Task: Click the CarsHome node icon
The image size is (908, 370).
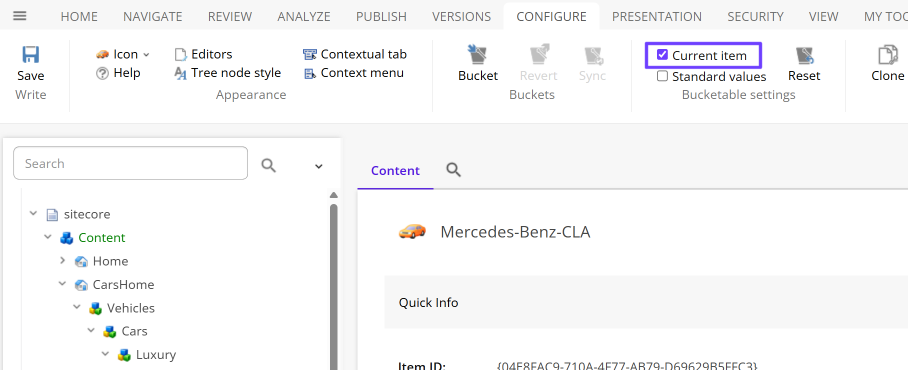Action: click(81, 285)
